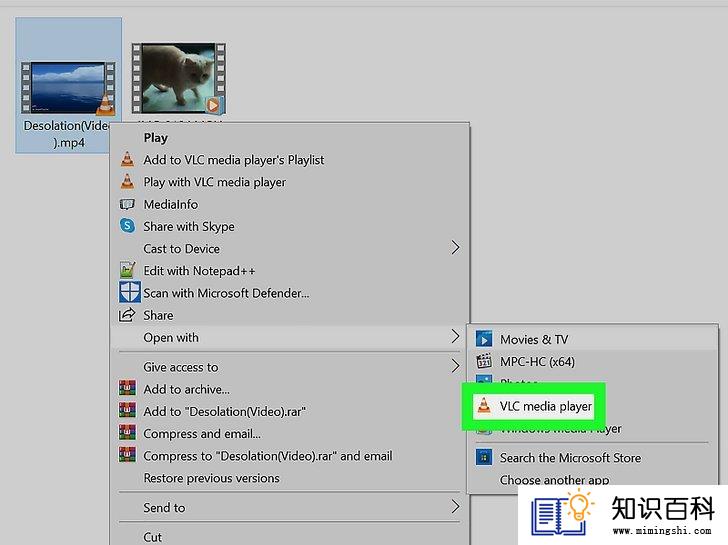The height and width of the screenshot is (545, 728).
Task: Click WinRAR icon beside Compress to rar and email
Action: (128, 455)
